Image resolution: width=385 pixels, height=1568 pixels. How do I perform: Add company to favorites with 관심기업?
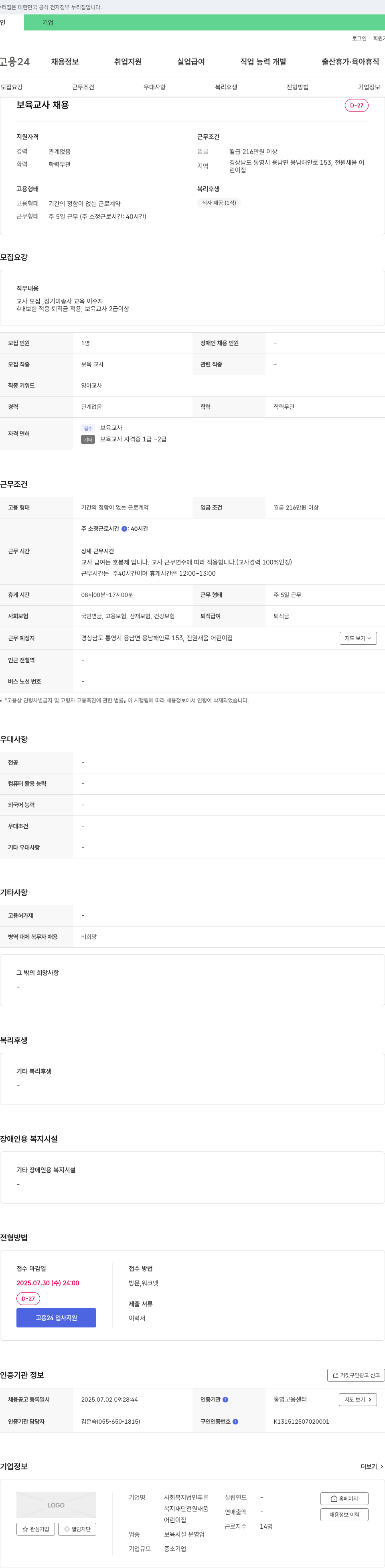(35, 1529)
